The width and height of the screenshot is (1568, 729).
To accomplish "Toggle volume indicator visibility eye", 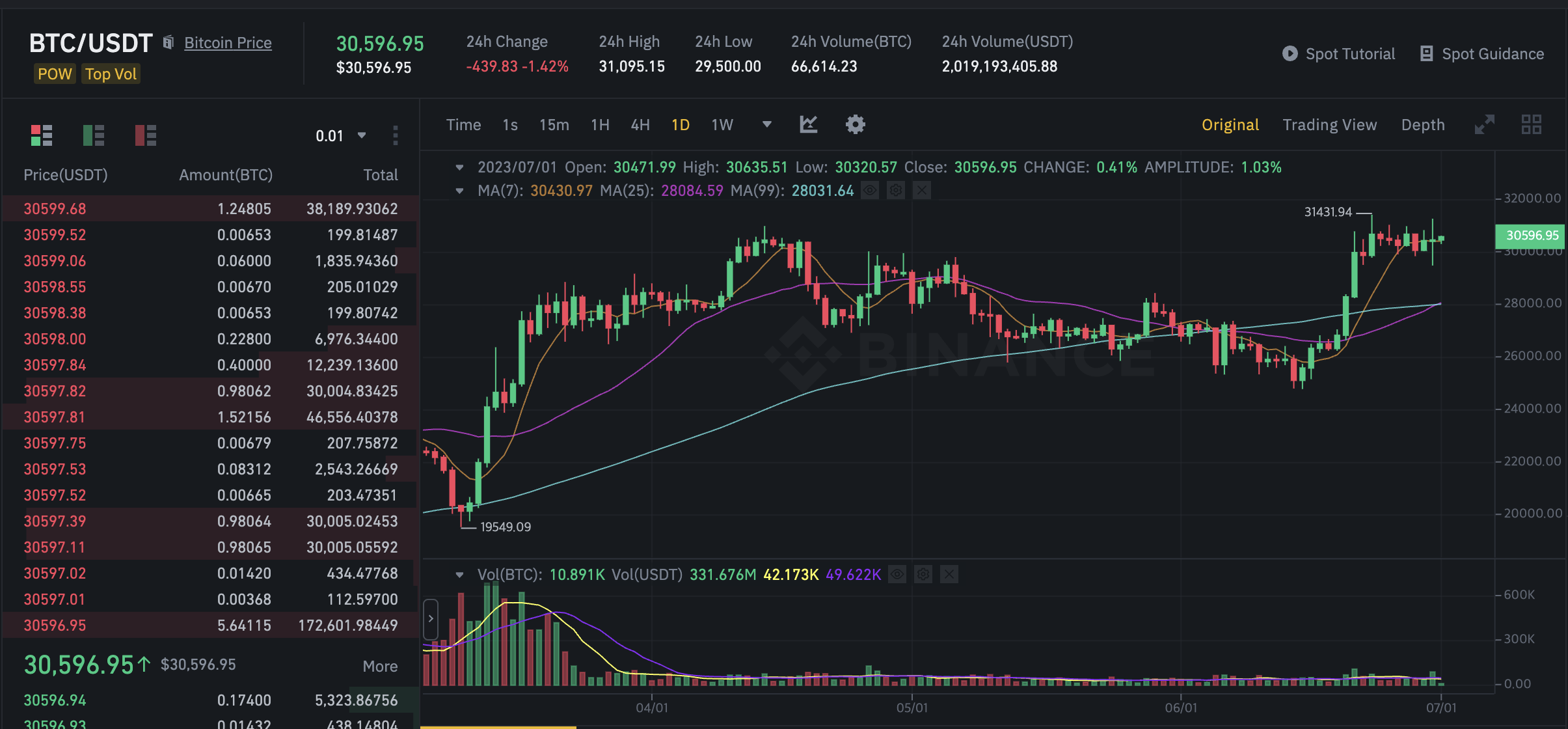I will click(897, 575).
